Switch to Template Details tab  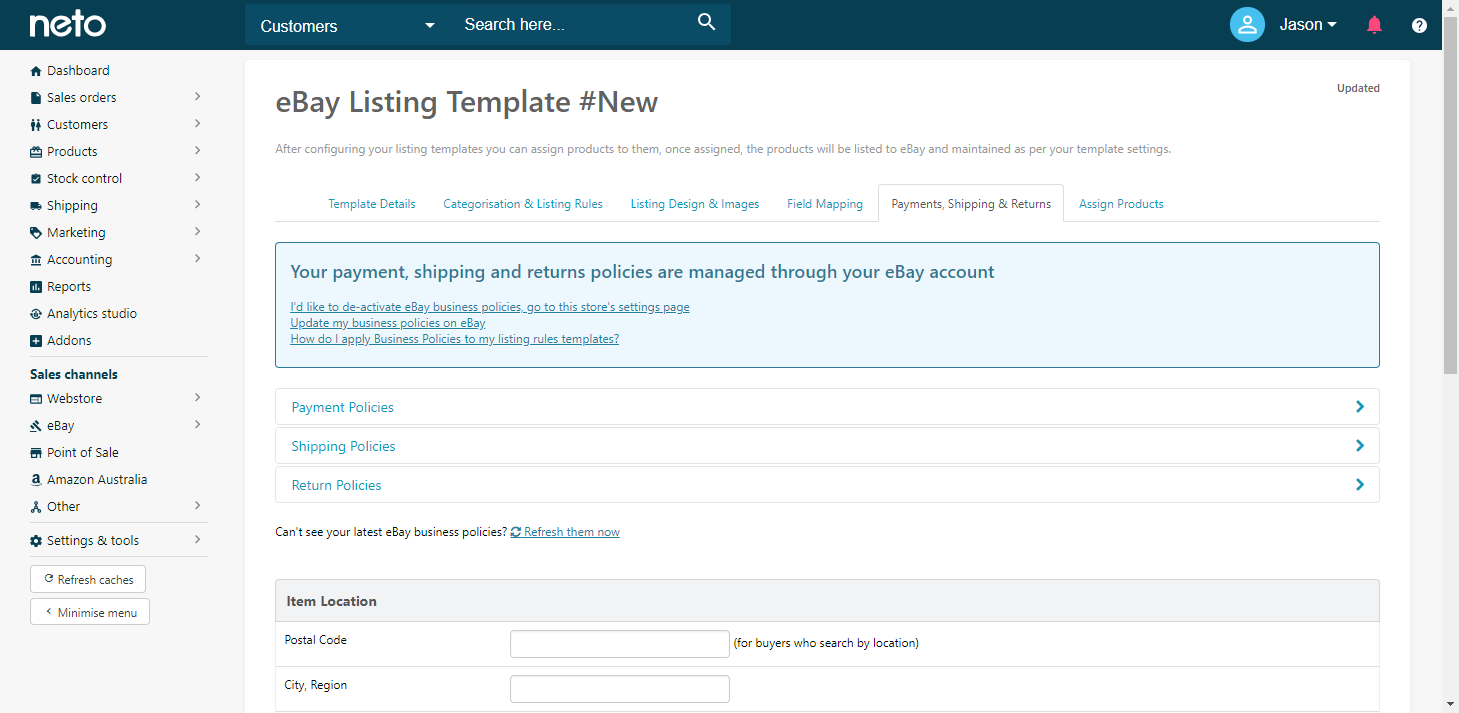click(372, 204)
